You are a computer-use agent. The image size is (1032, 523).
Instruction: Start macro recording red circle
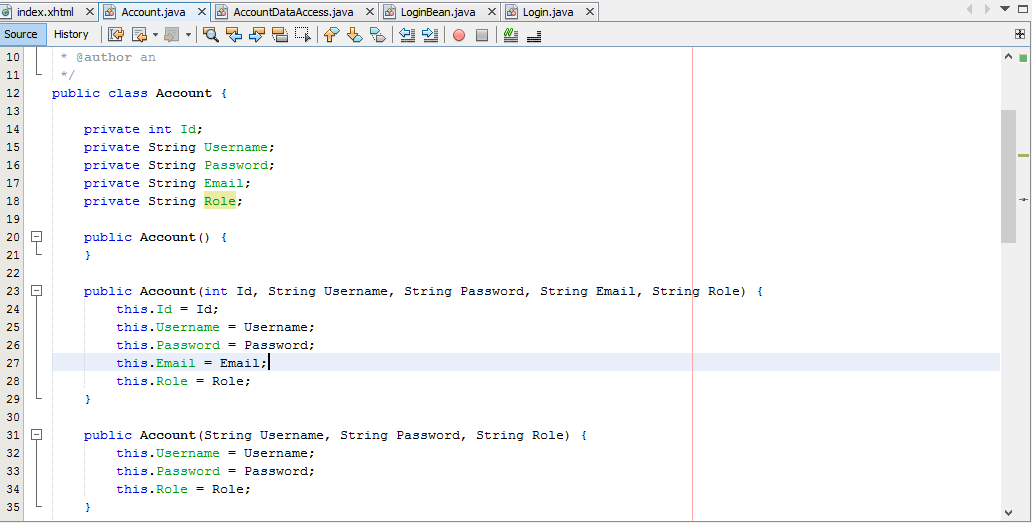coord(459,35)
